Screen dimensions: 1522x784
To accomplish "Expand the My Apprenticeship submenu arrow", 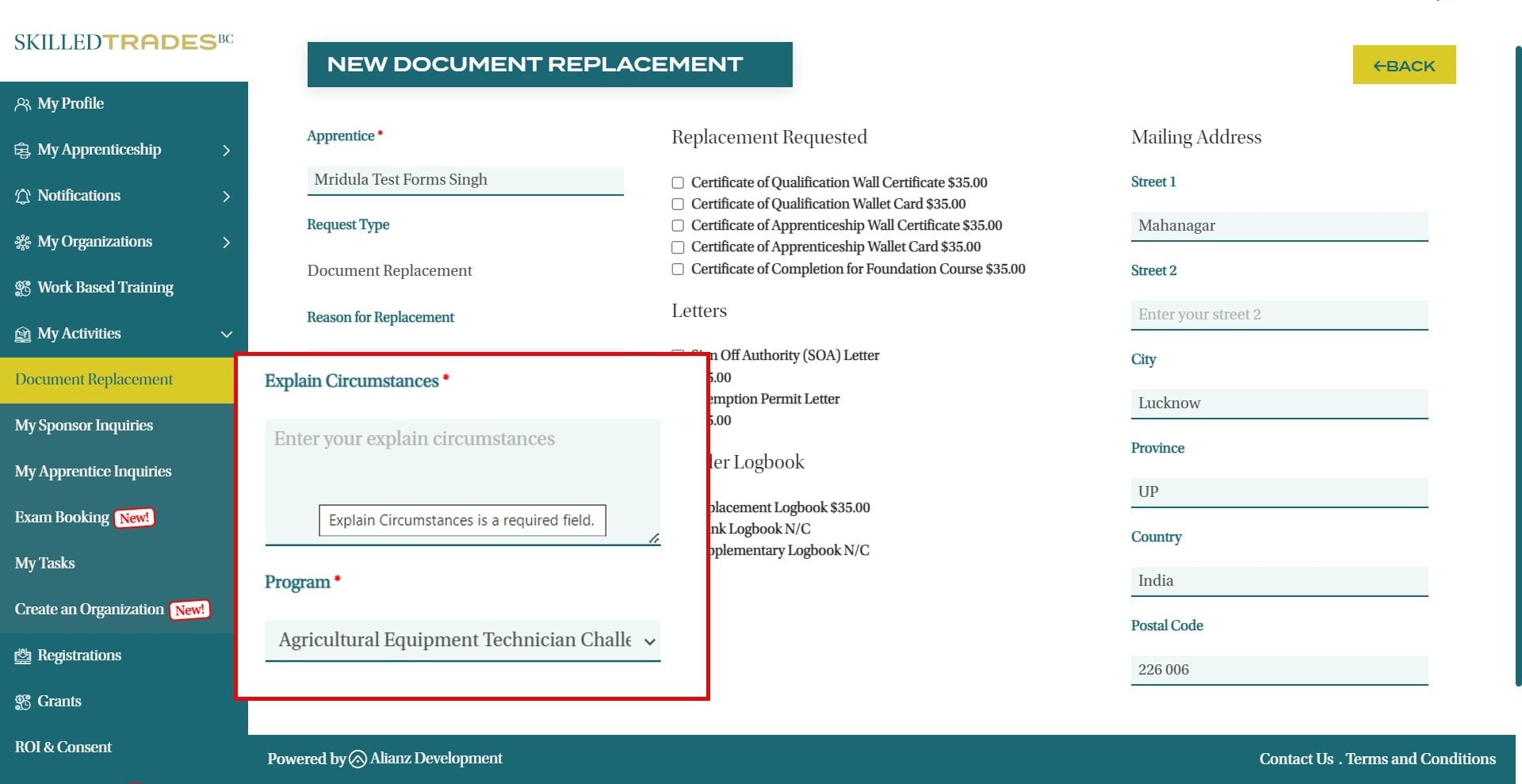I will (x=227, y=151).
